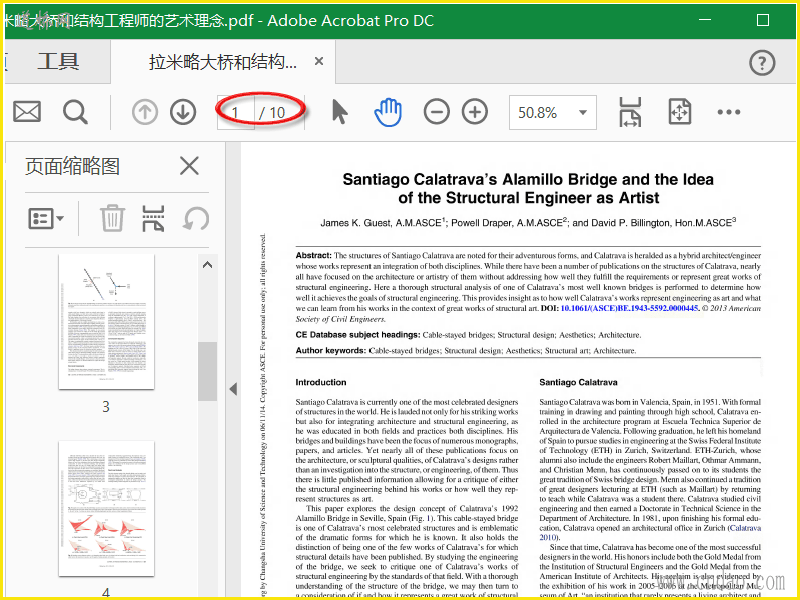The width and height of the screenshot is (800, 600).
Task: Go to previous page with up arrow
Action: (145, 112)
